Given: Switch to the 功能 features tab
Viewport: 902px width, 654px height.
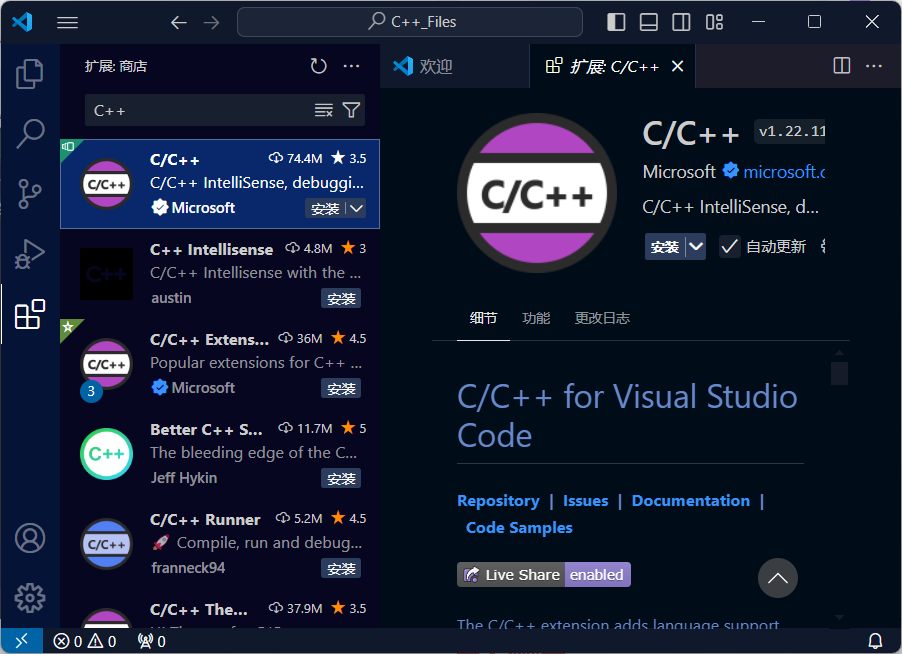Looking at the screenshot, I should pos(536,318).
